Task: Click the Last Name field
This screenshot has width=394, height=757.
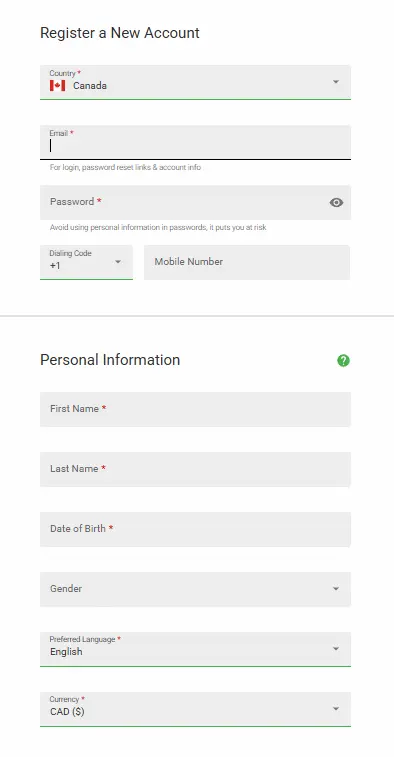Action: coord(195,469)
